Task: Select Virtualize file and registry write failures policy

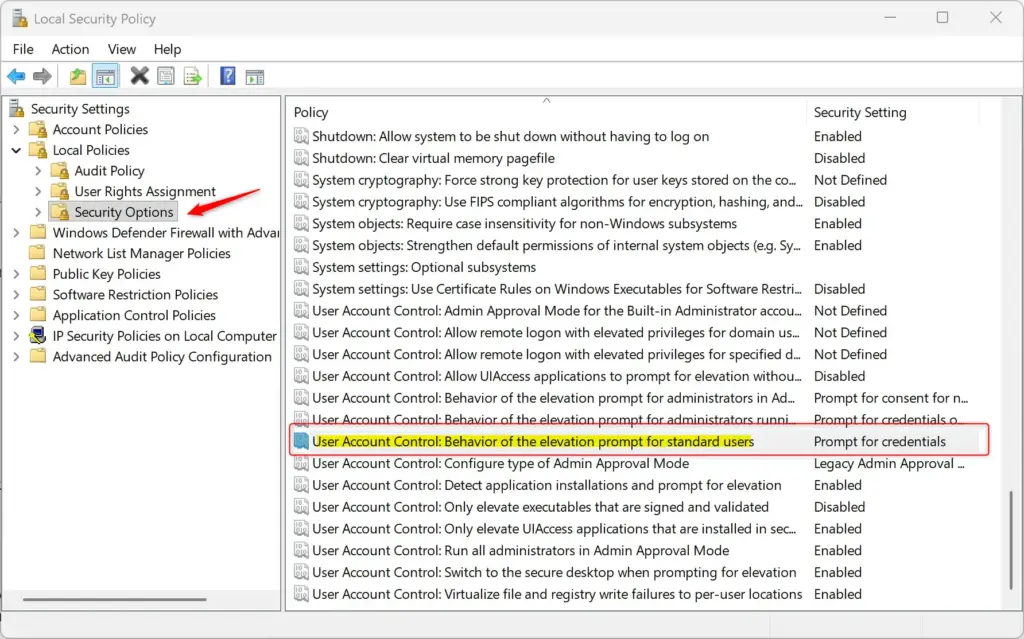Action: pos(557,594)
